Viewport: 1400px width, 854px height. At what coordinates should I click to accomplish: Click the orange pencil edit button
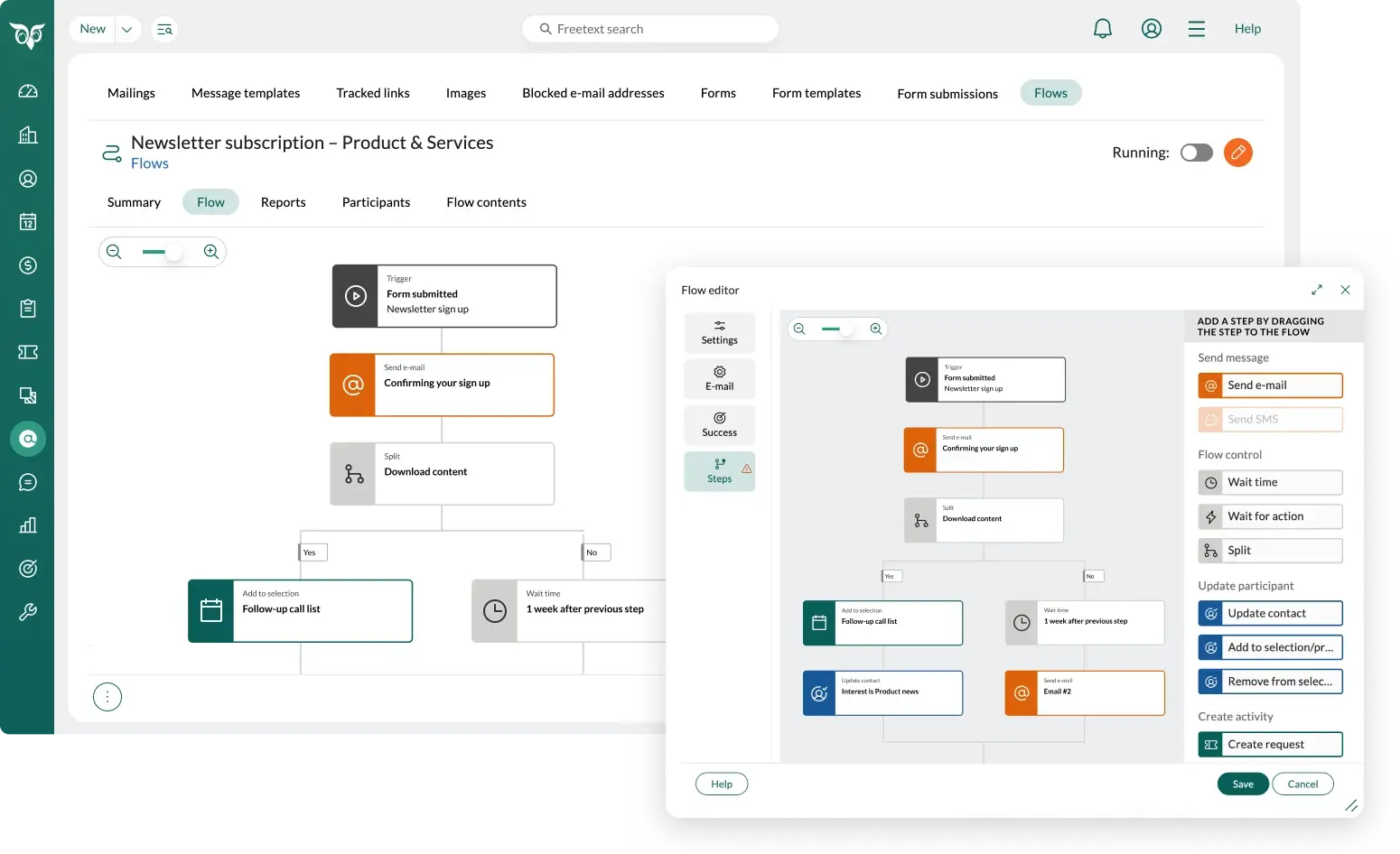tap(1237, 153)
